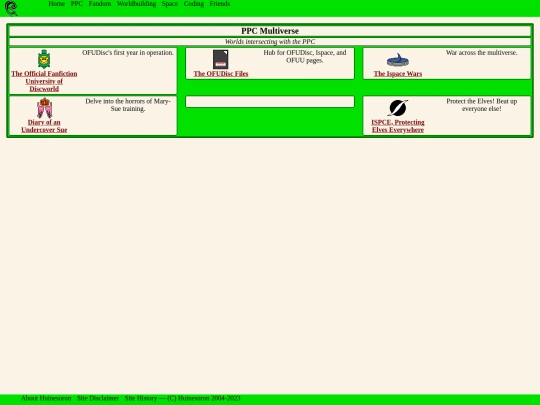Follow Diary of an Undercover Sue link
540x405 pixels.
44,126
